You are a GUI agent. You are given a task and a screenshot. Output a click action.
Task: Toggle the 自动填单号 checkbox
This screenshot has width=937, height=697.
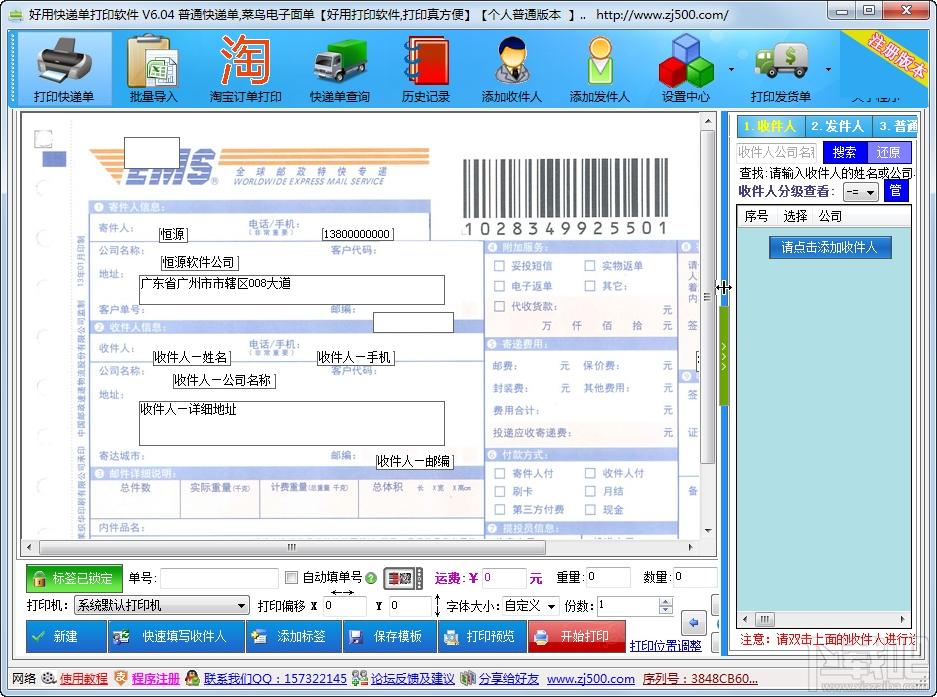292,578
